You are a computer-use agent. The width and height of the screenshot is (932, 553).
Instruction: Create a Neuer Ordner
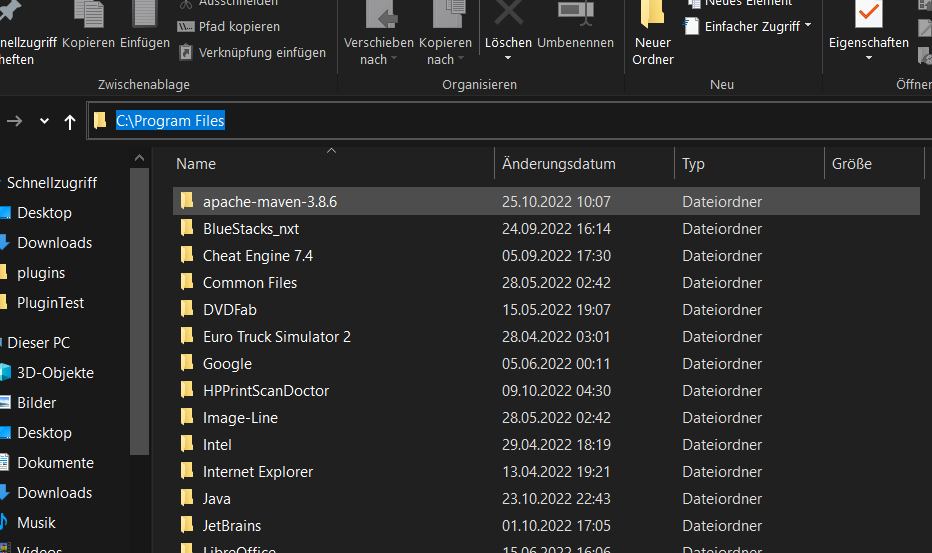click(653, 33)
